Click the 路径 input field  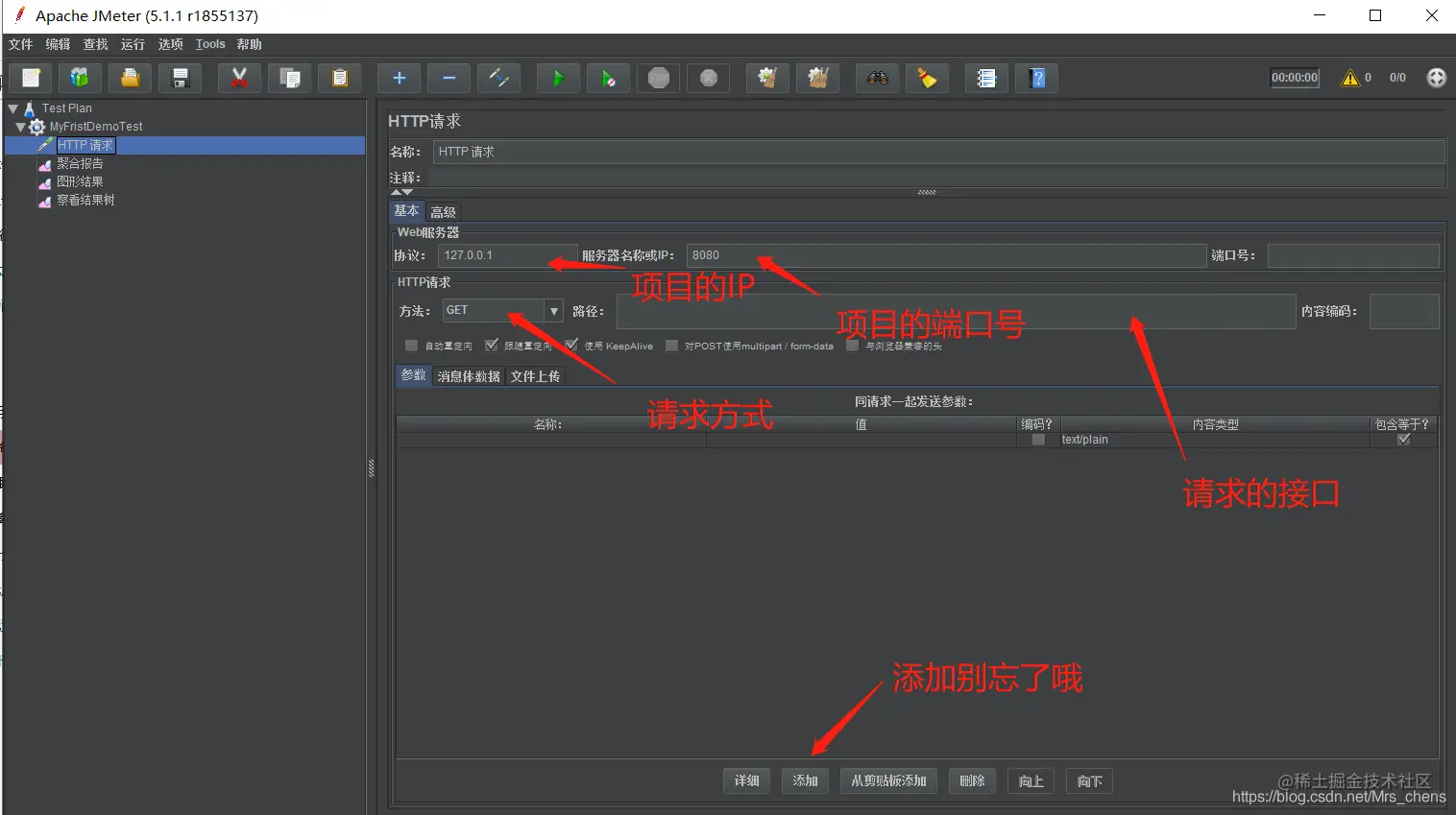coord(957,311)
